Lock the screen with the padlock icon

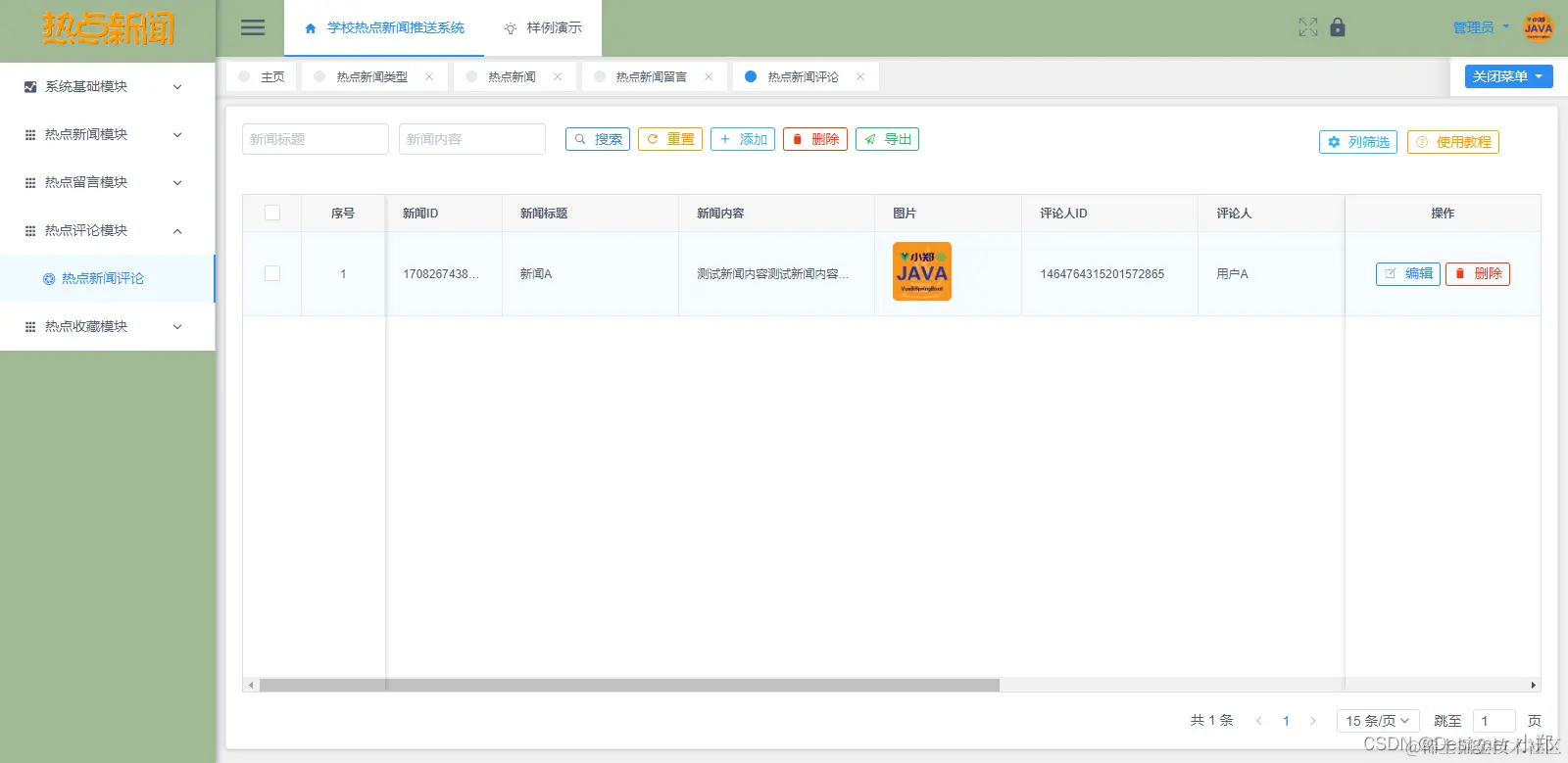tap(1338, 27)
